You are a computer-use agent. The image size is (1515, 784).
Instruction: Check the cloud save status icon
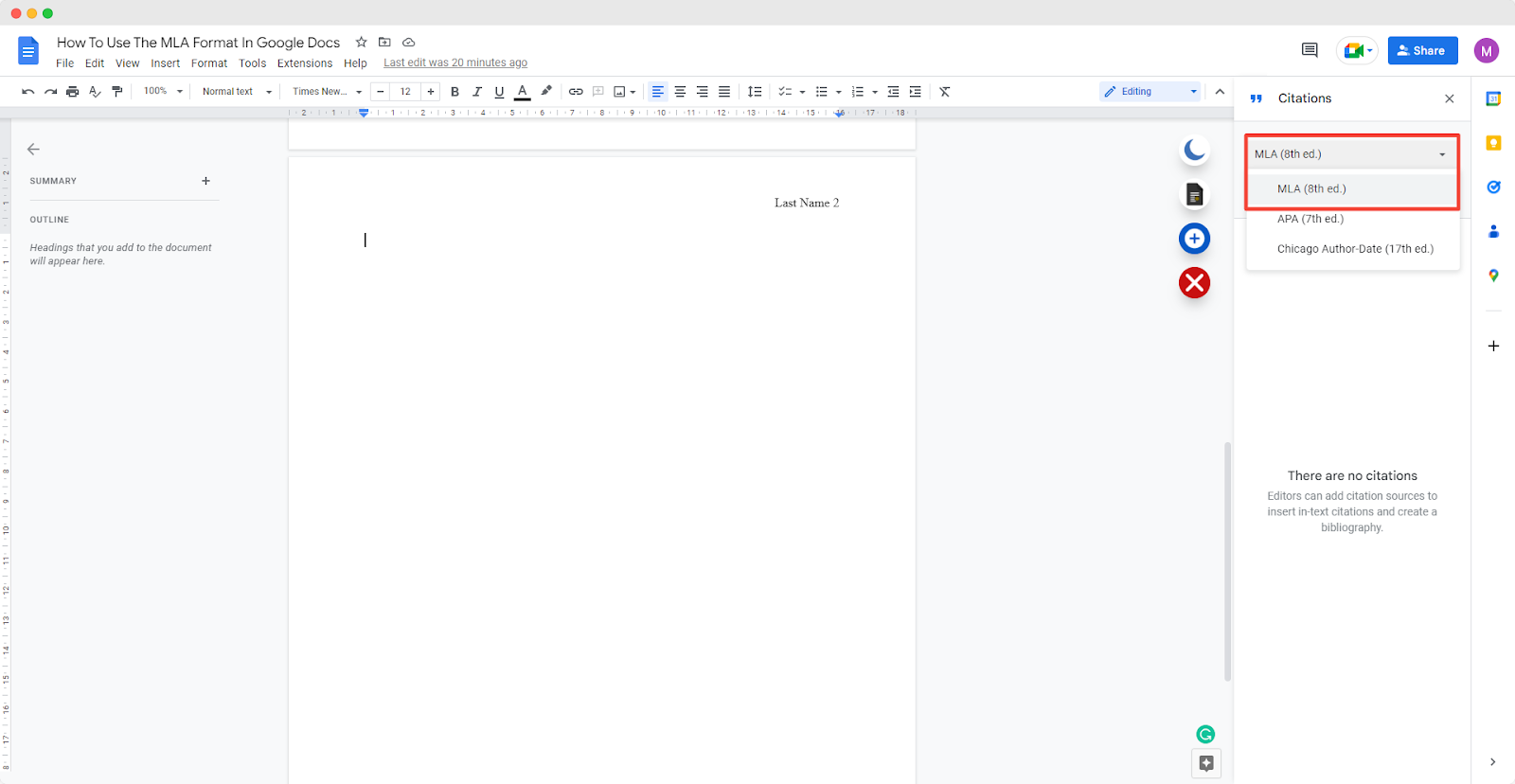[x=409, y=43]
